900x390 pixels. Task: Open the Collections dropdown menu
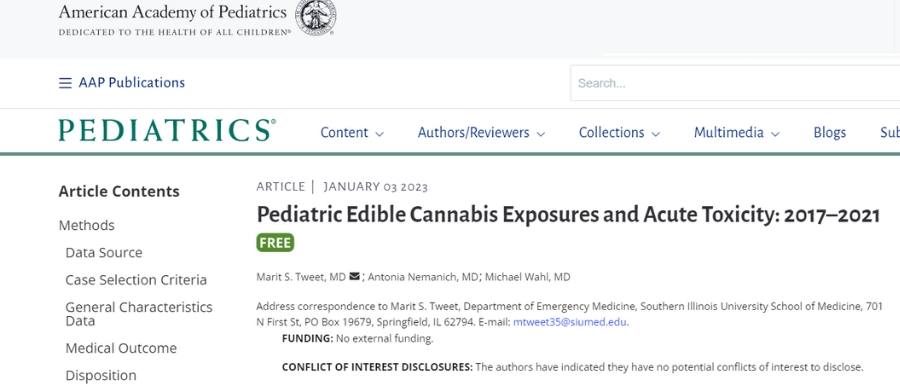click(619, 133)
